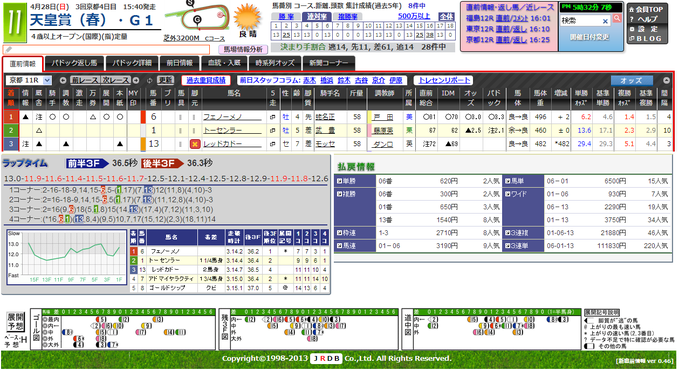
Task: Click the refresh arrows icon beside 更新
Action: (x=150, y=81)
